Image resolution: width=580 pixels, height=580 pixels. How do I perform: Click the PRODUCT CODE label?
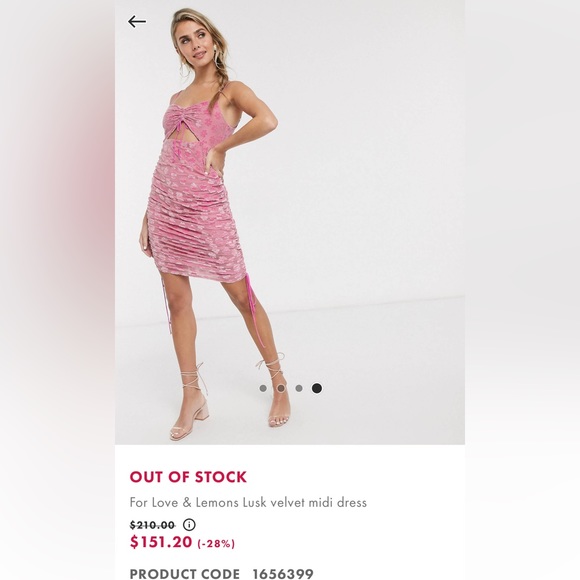185,574
